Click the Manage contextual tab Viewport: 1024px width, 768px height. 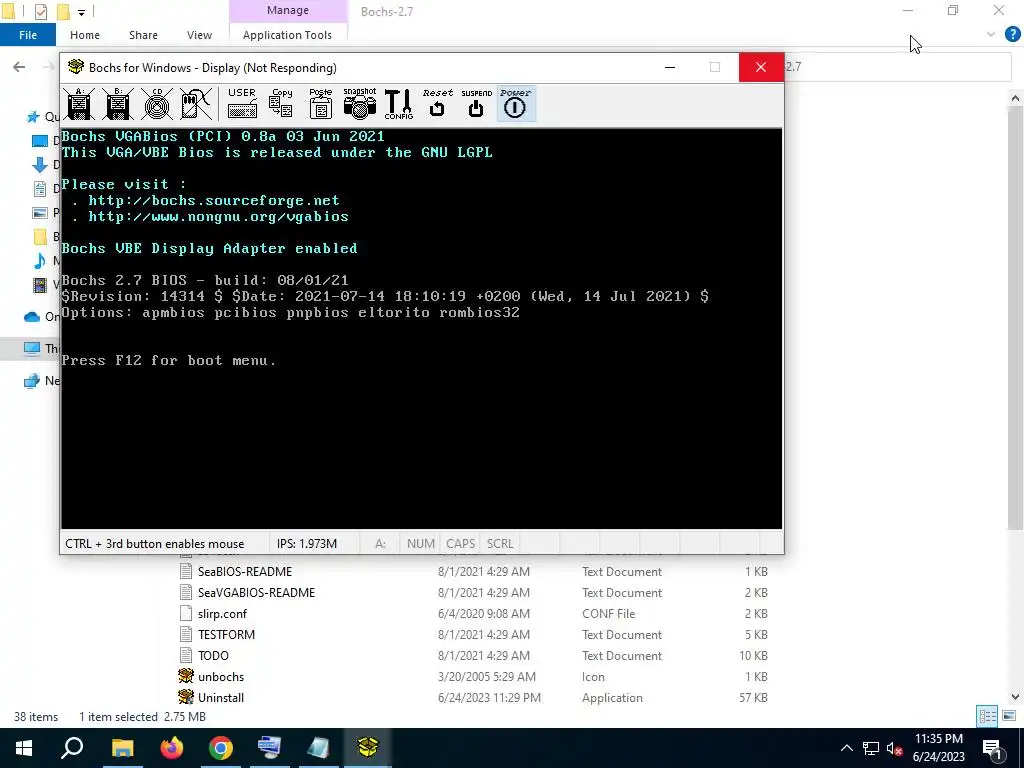tap(287, 10)
